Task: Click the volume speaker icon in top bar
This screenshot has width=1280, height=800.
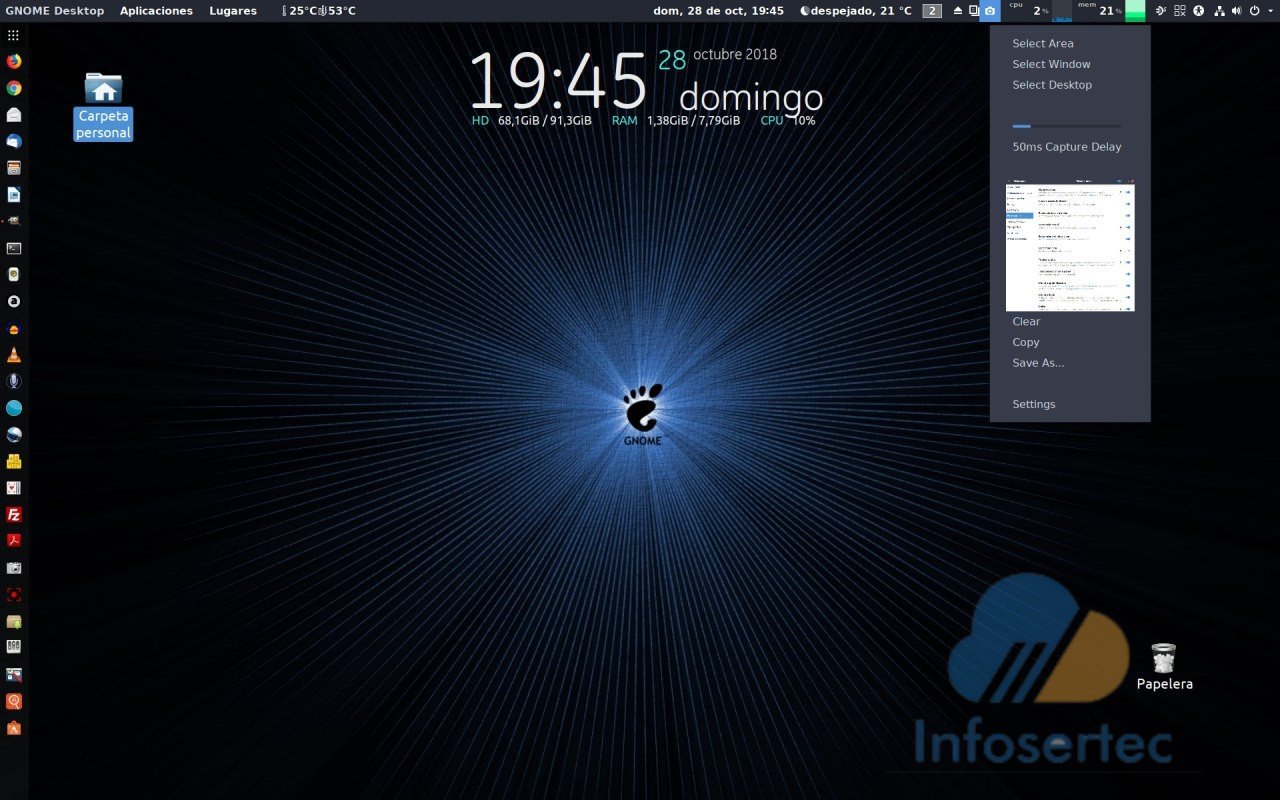Action: coord(1236,11)
